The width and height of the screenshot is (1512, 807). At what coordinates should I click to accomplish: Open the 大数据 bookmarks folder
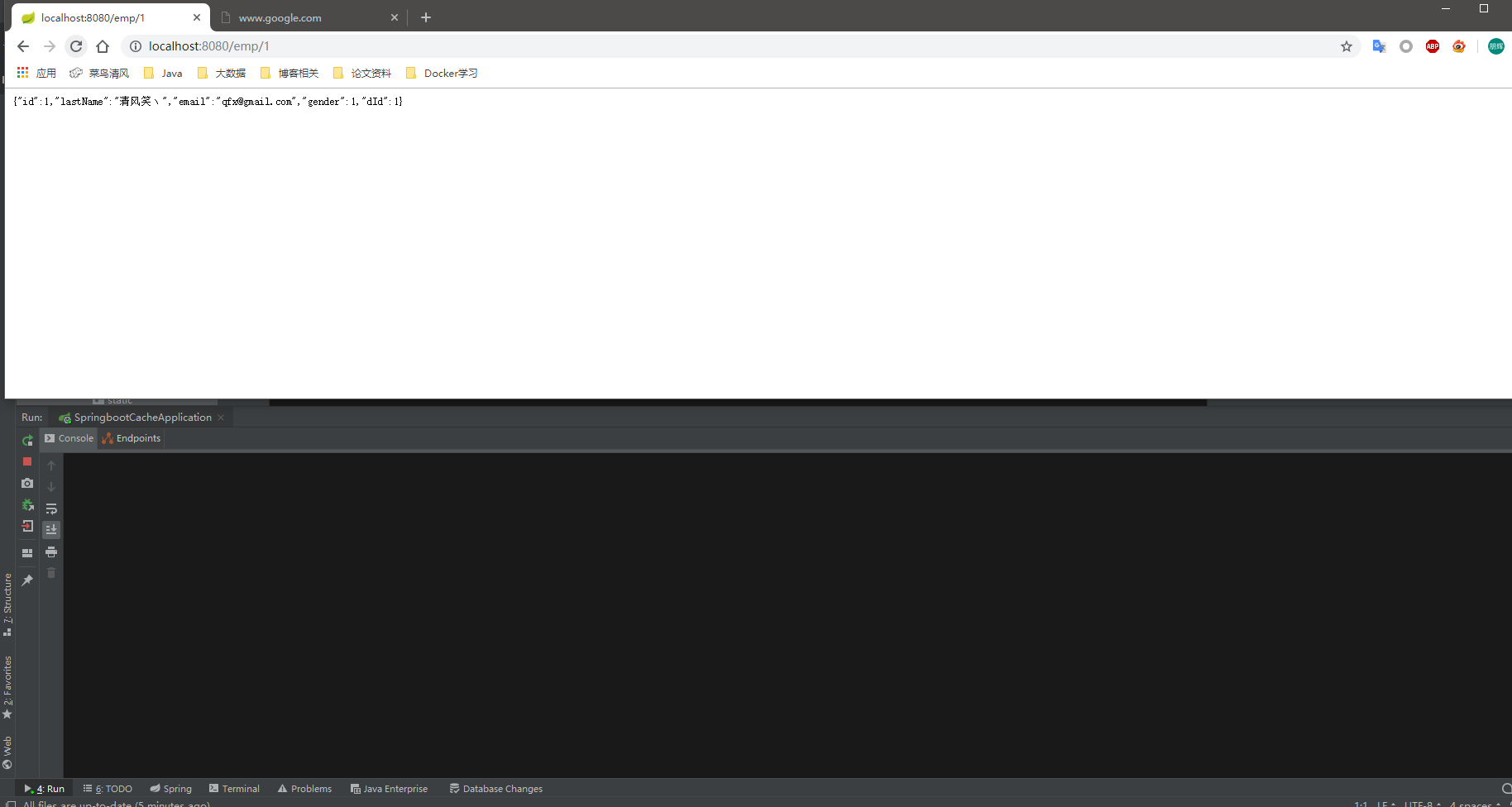click(x=222, y=73)
